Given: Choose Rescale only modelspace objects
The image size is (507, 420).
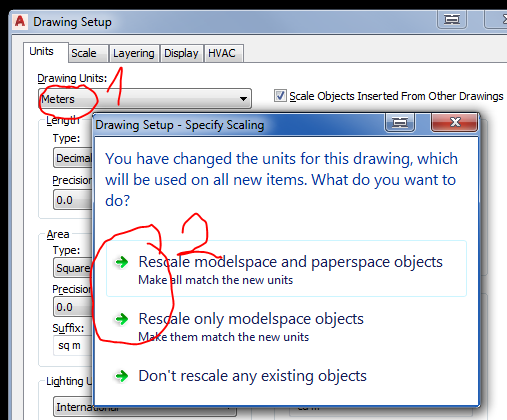Looking at the screenshot, I should click(x=286, y=326).
